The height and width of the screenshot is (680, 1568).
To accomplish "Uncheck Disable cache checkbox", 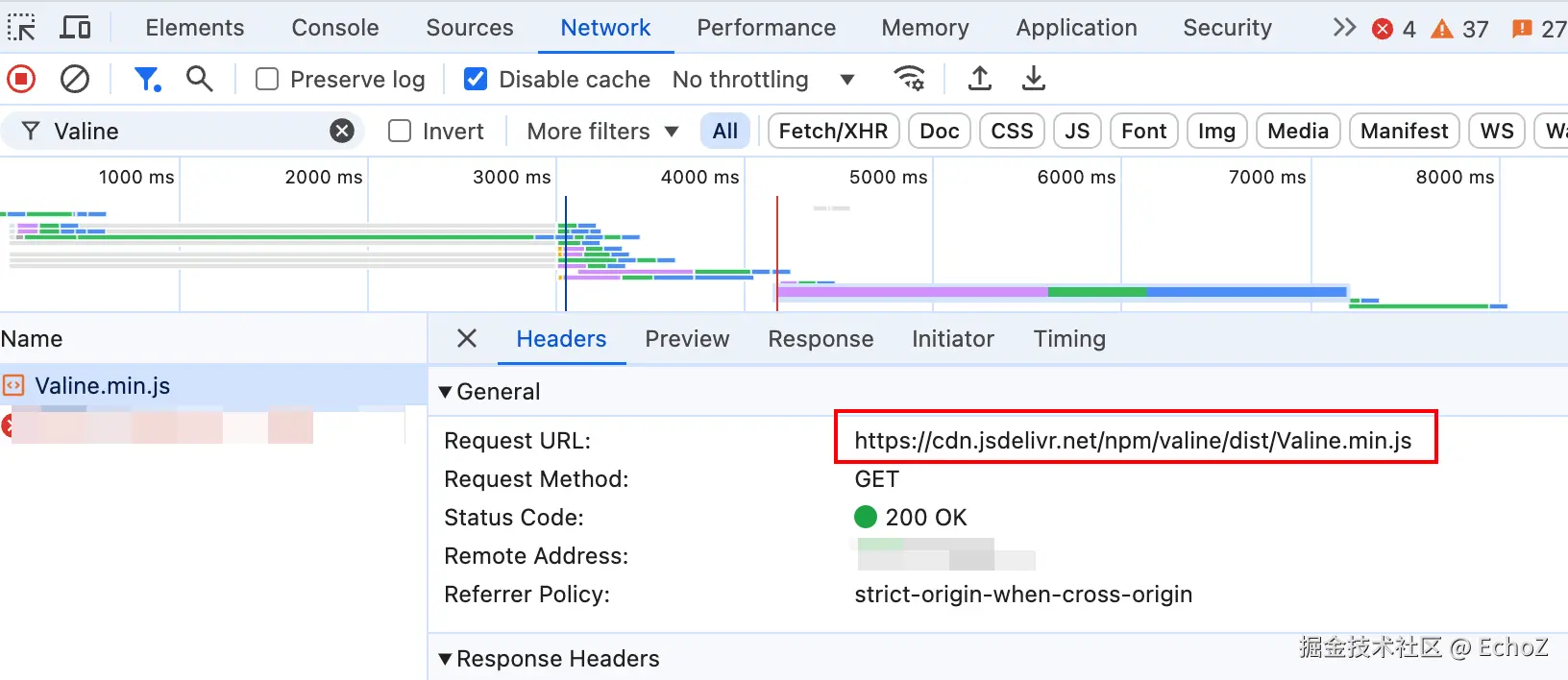I will (476, 79).
